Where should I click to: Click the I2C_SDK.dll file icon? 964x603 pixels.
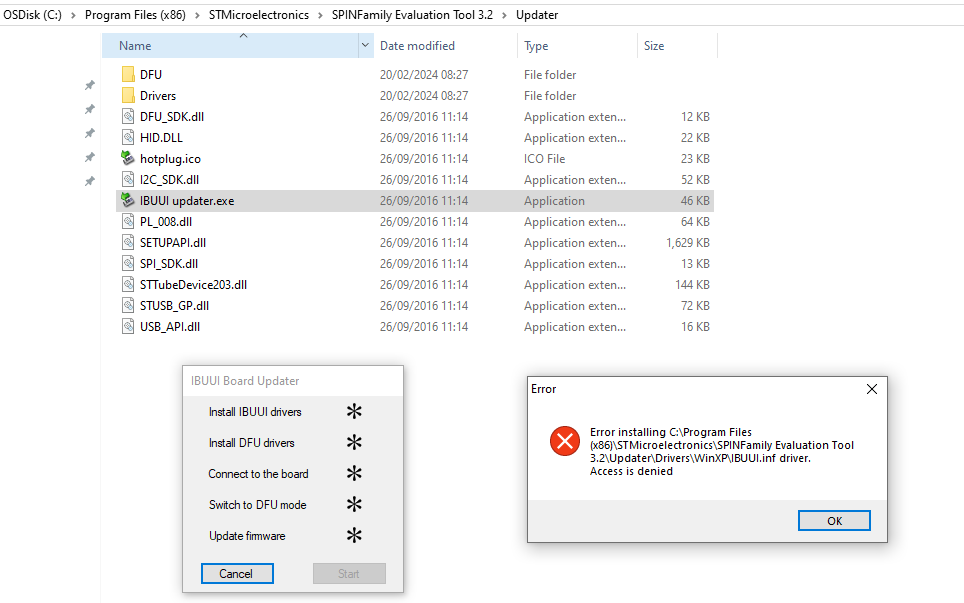point(128,179)
